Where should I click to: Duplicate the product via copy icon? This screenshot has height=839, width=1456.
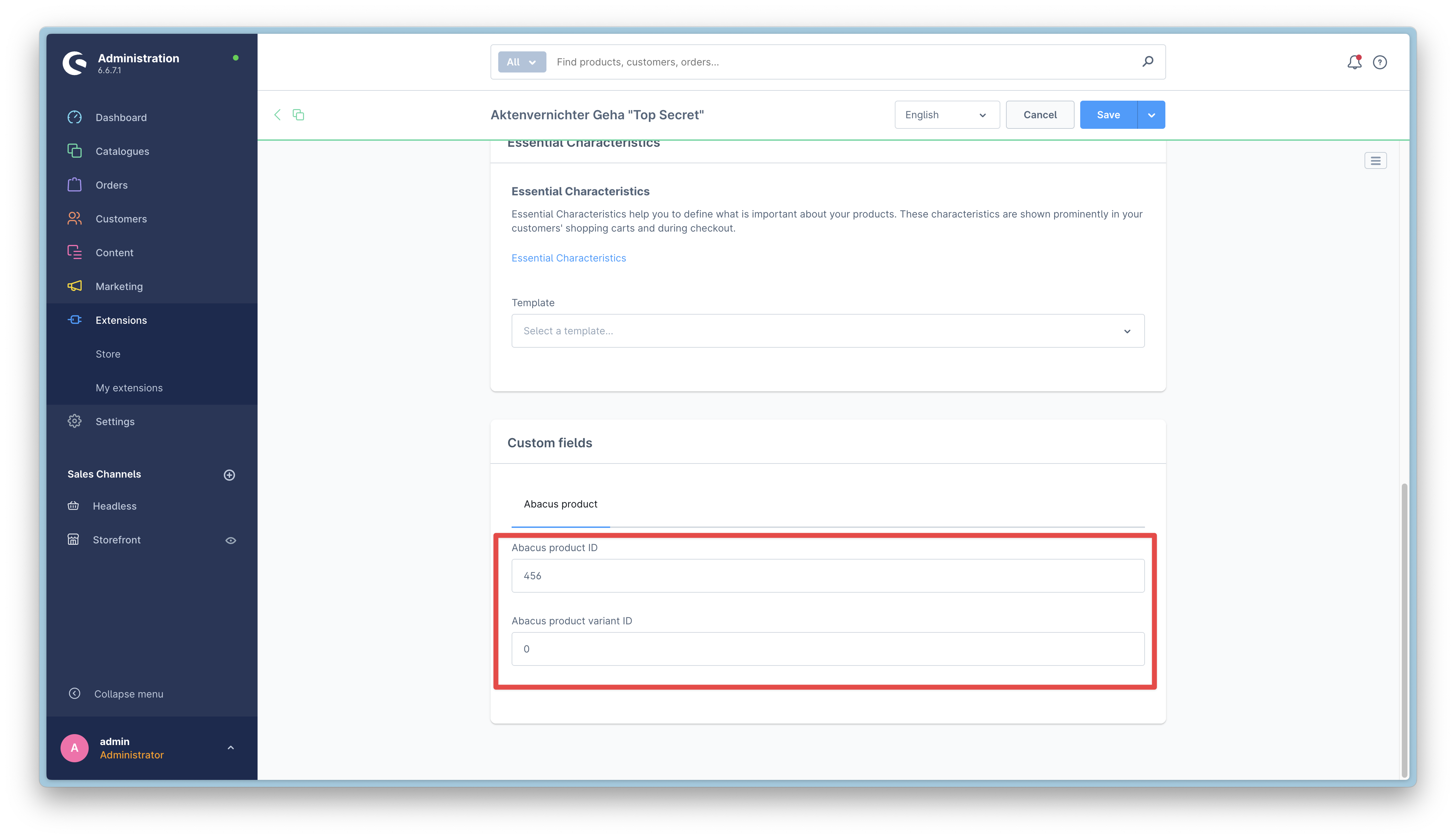pos(298,115)
